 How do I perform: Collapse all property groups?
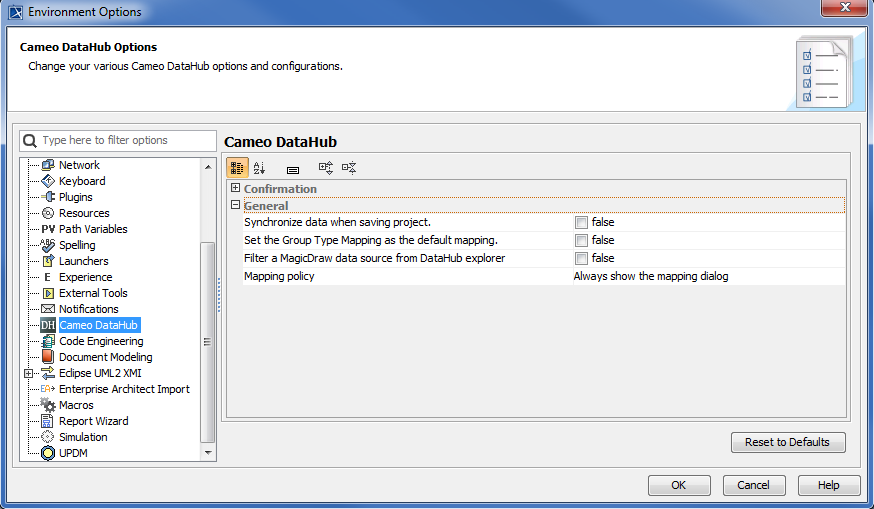[x=349, y=168]
